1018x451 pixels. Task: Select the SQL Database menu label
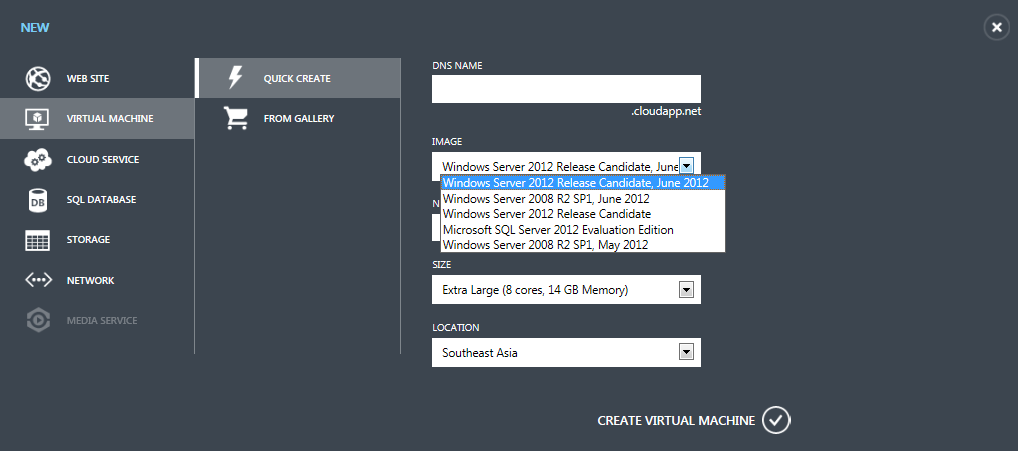[101, 200]
